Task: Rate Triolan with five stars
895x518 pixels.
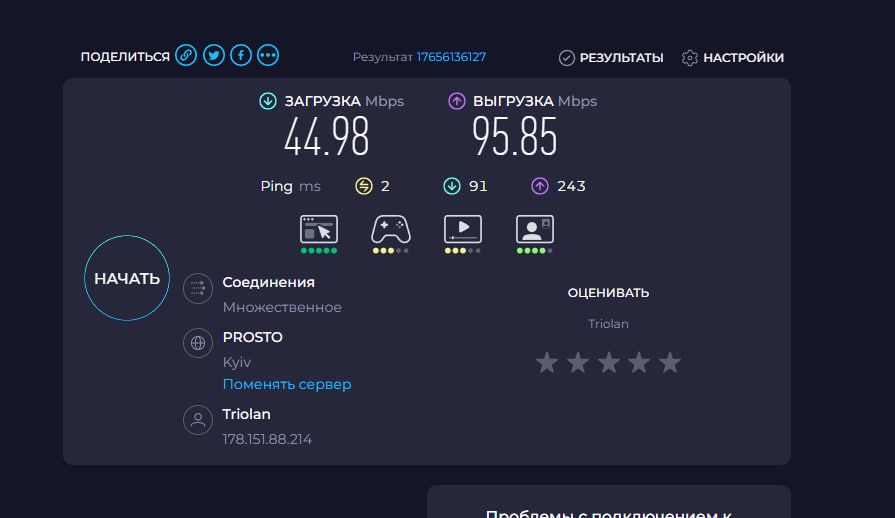Action: [670, 362]
